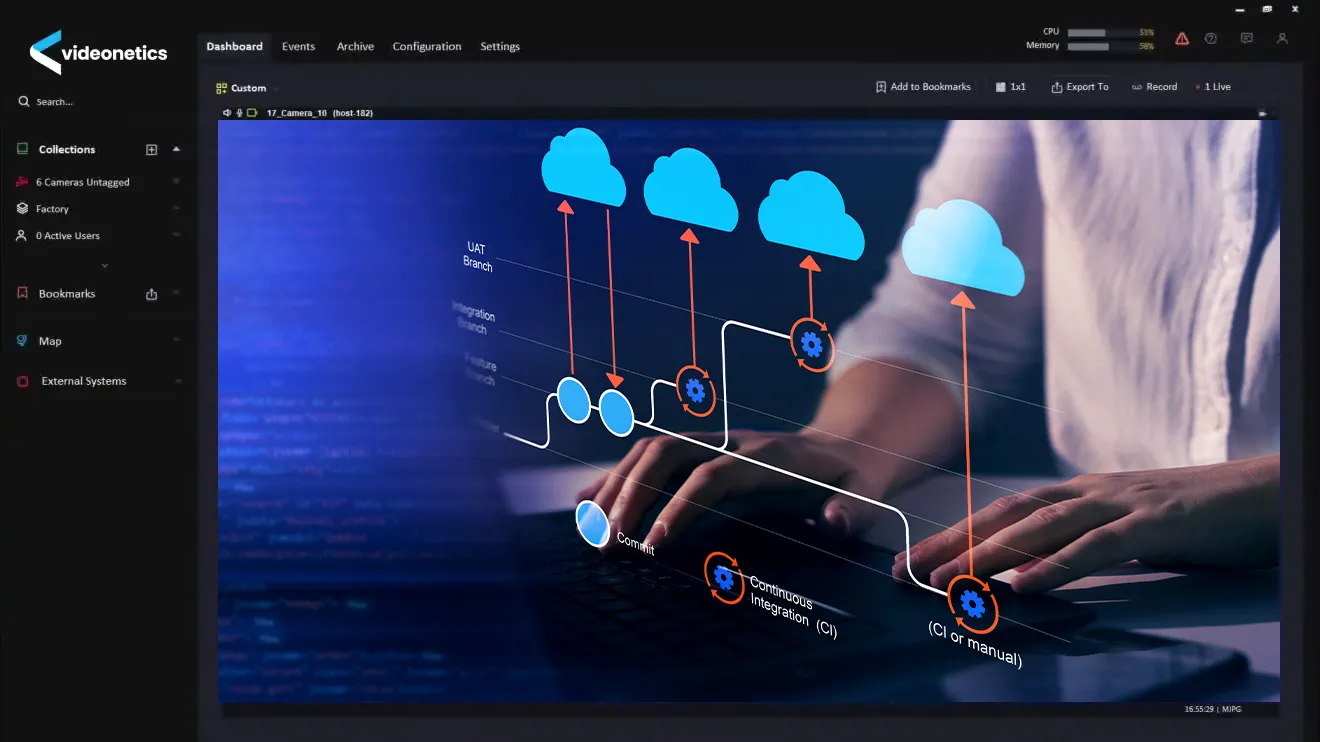Toggle the speaker audio icon on camera tile

(228, 113)
